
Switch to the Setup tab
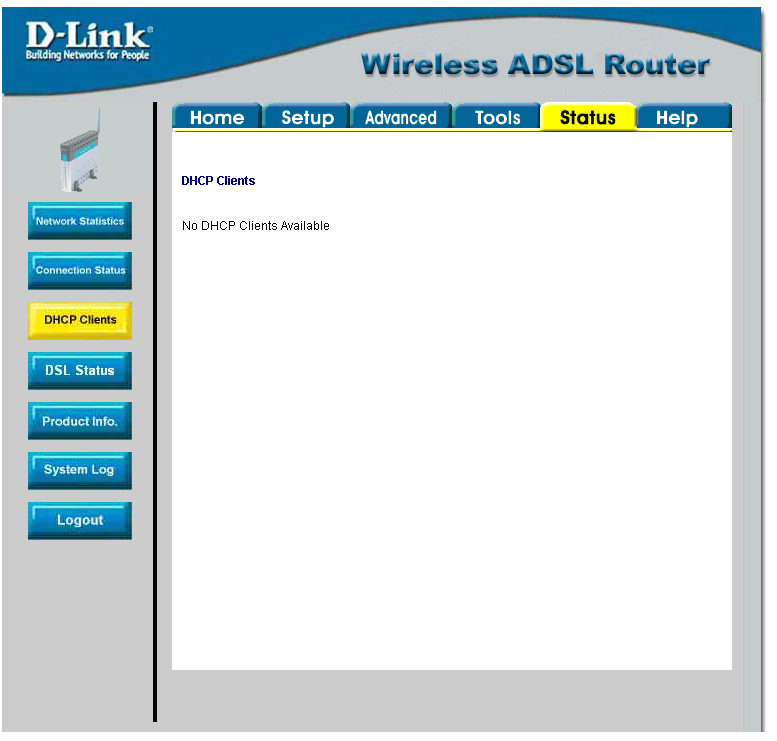307,117
